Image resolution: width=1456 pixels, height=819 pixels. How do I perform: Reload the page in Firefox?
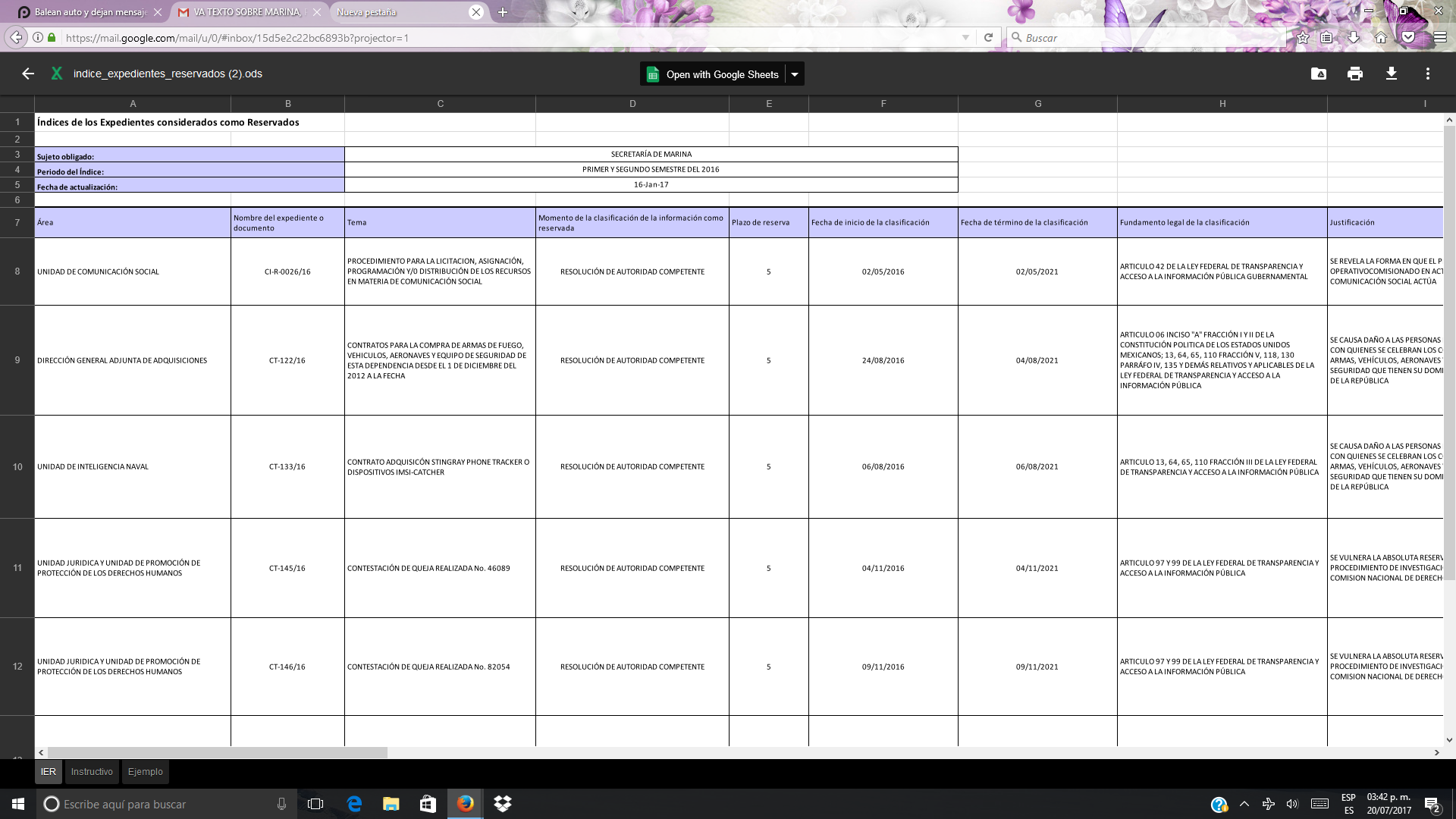(988, 37)
